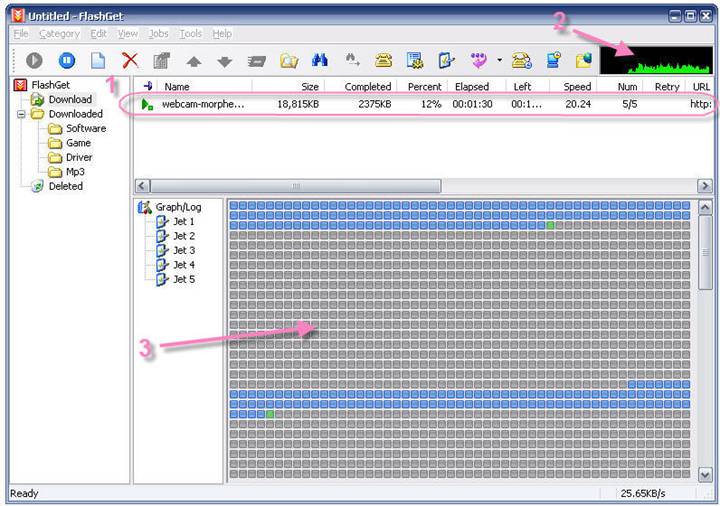Click the binoculars Find icon

(x=320, y=60)
